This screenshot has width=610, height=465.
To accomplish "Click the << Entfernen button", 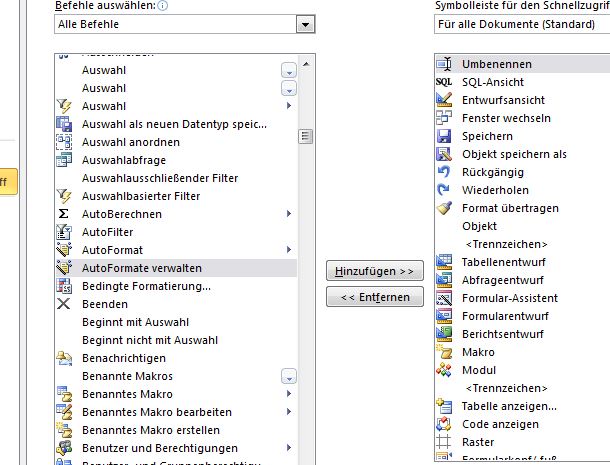I will pyautogui.click(x=375, y=297).
